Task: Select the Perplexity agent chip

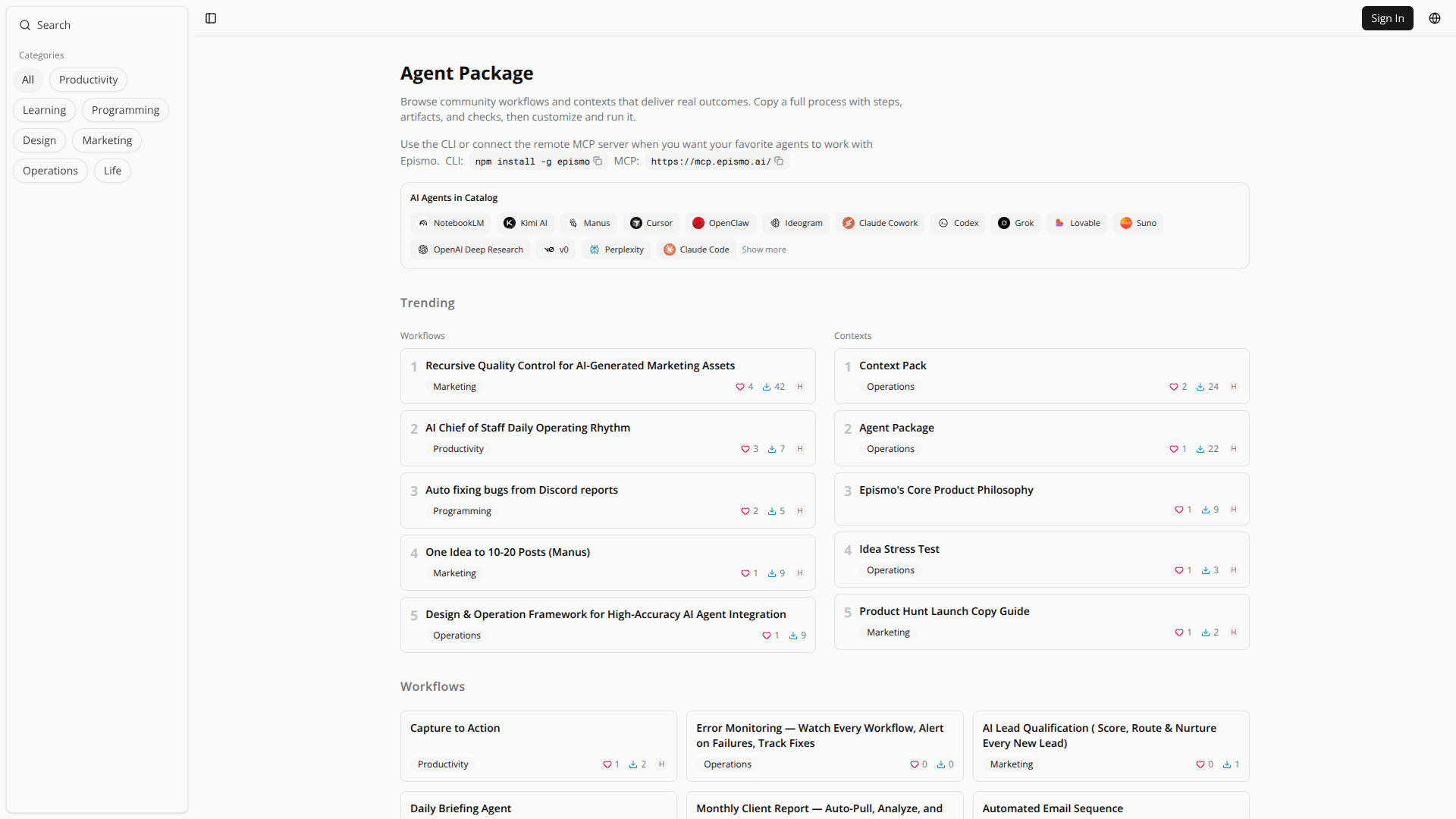Action: tap(616, 249)
